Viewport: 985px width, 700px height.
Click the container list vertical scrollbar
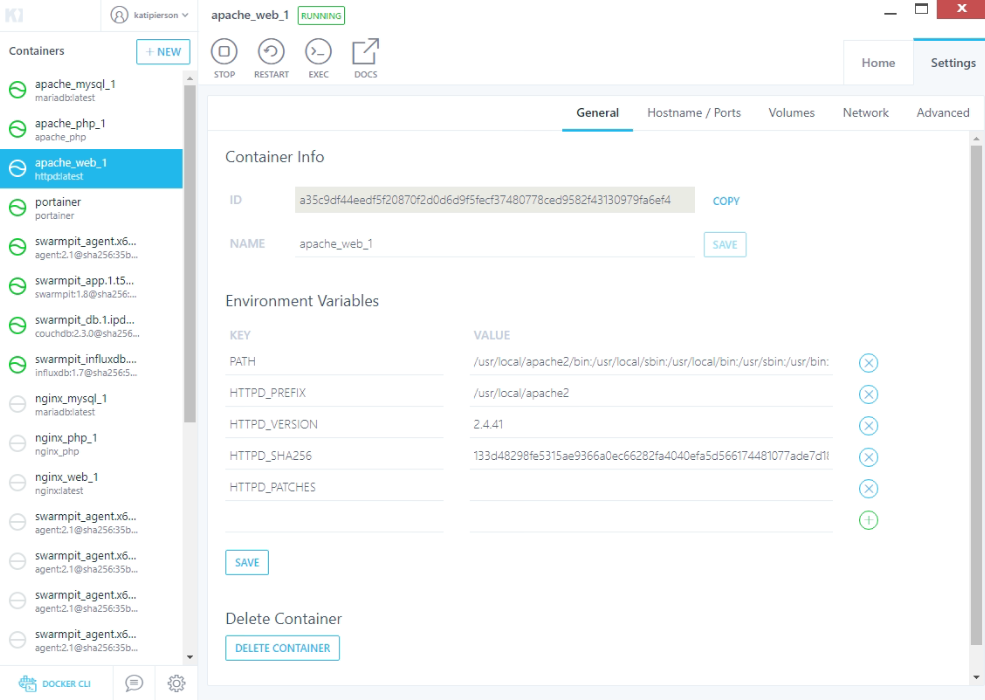[190, 250]
